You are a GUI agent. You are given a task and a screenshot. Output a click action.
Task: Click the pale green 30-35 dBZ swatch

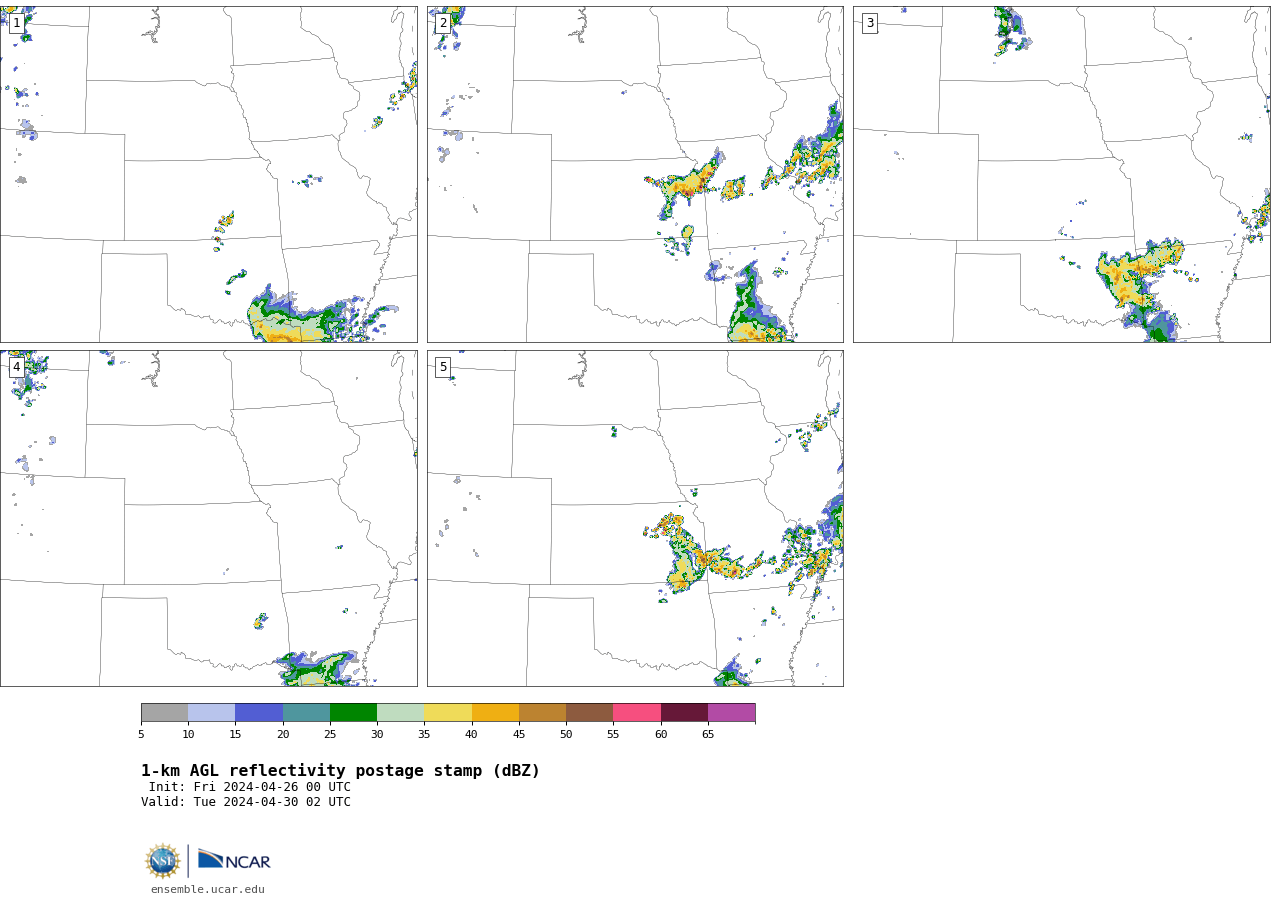pyautogui.click(x=401, y=713)
